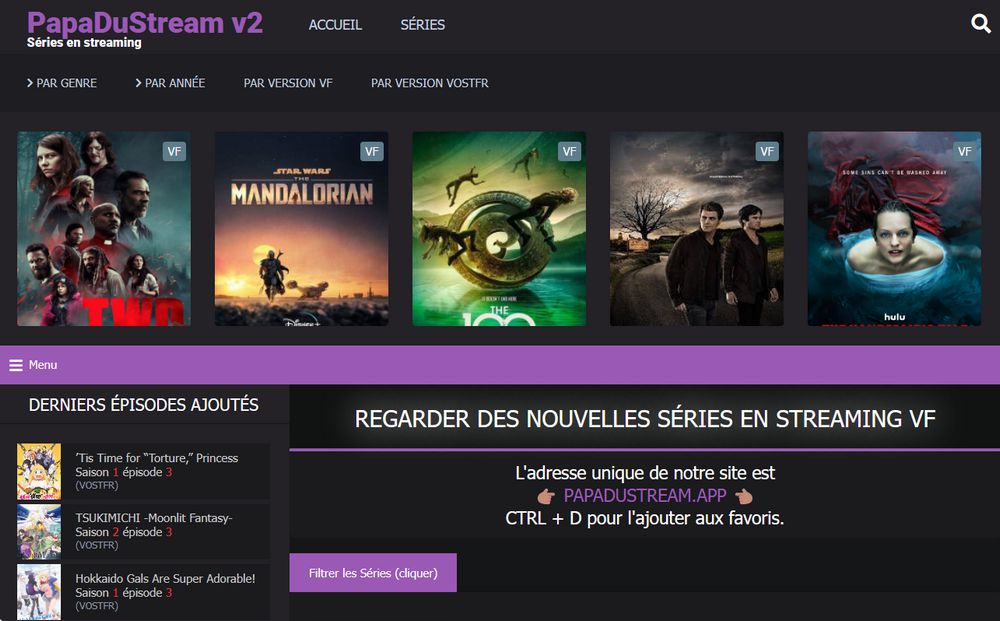Open the search magnifier icon
1000x621 pixels.
point(980,24)
